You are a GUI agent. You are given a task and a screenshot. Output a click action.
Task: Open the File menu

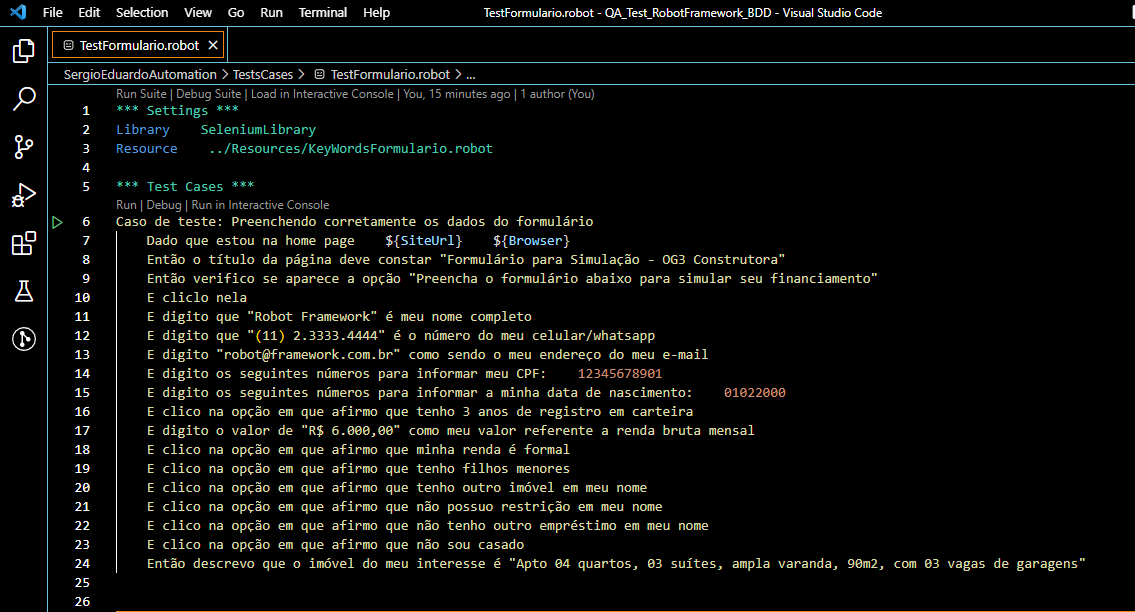52,12
